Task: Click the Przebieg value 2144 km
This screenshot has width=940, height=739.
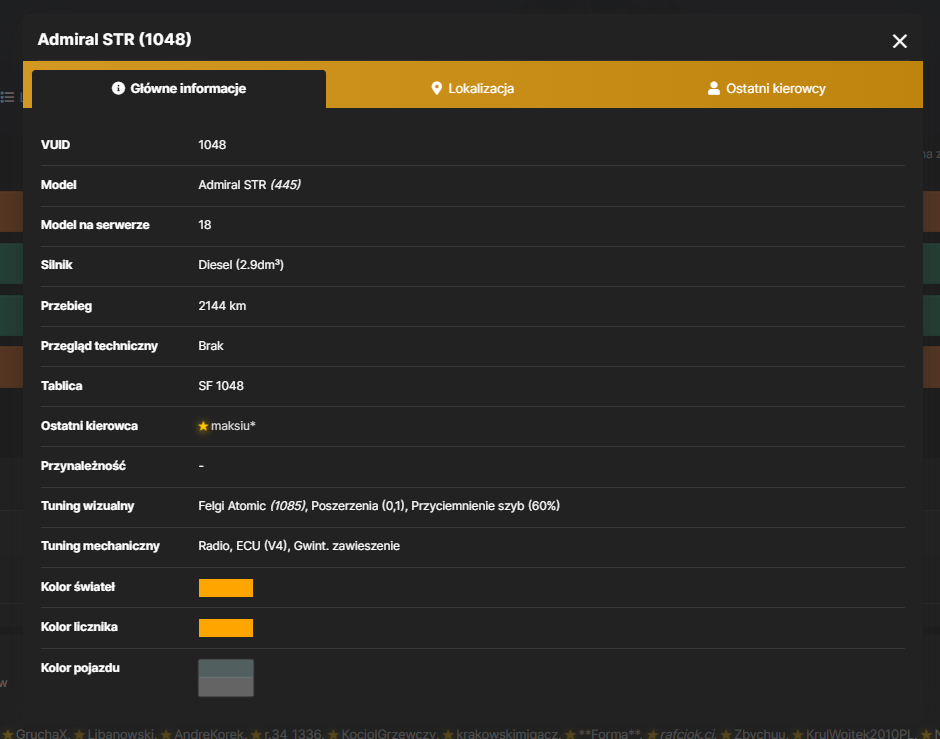Action: tap(222, 306)
